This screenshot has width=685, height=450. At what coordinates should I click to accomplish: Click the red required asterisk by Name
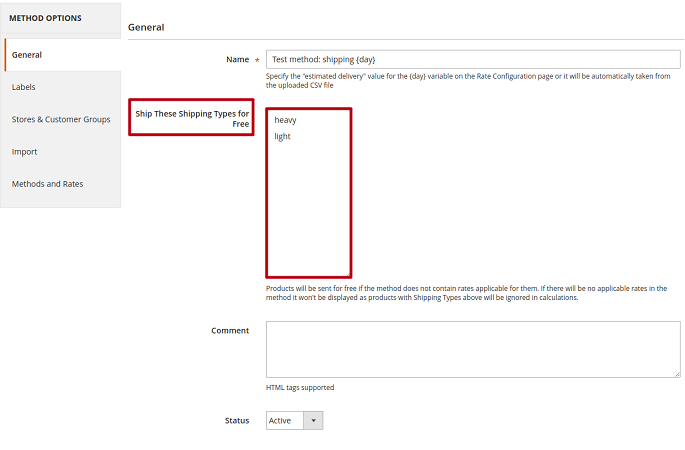coord(257,61)
